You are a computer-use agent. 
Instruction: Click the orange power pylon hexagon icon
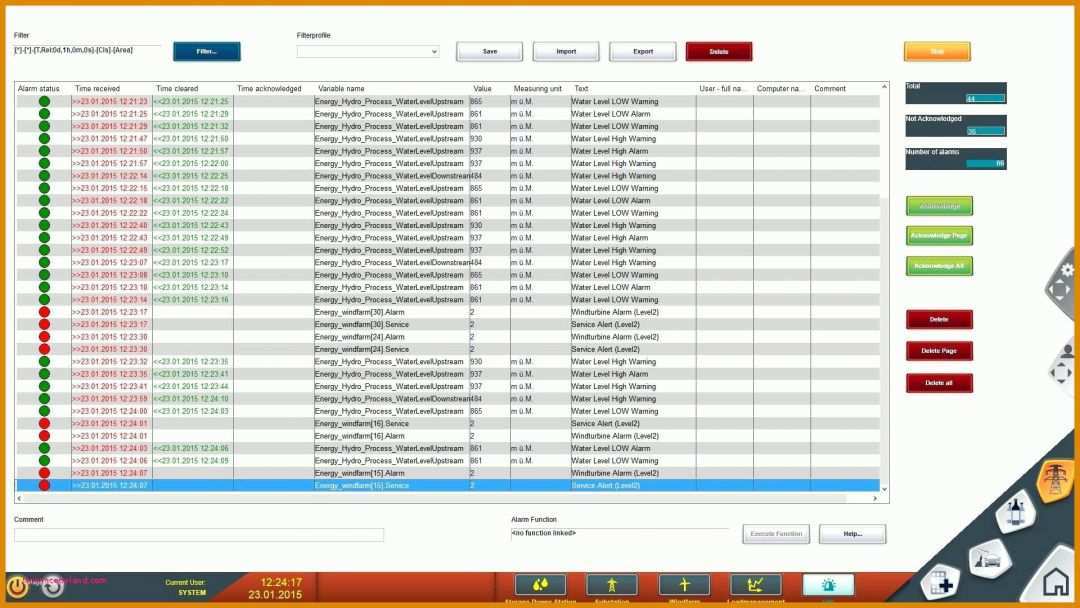(1055, 479)
